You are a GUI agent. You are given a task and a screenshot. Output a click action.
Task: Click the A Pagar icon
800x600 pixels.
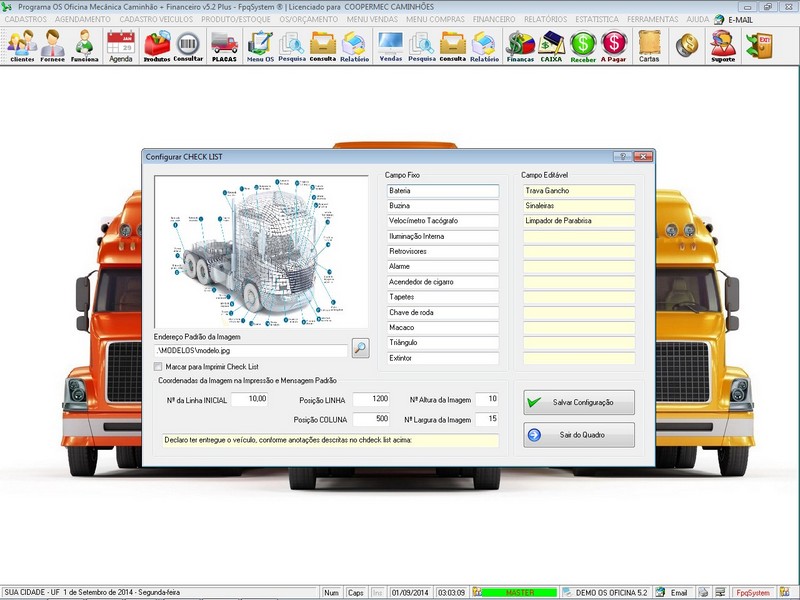click(614, 45)
